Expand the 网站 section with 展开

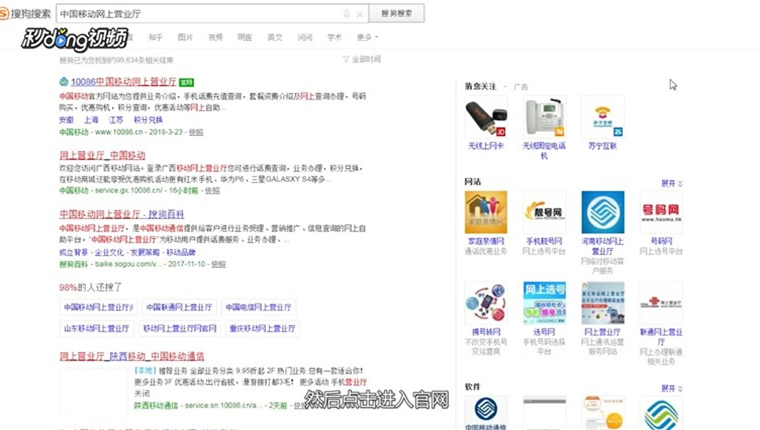pos(672,183)
